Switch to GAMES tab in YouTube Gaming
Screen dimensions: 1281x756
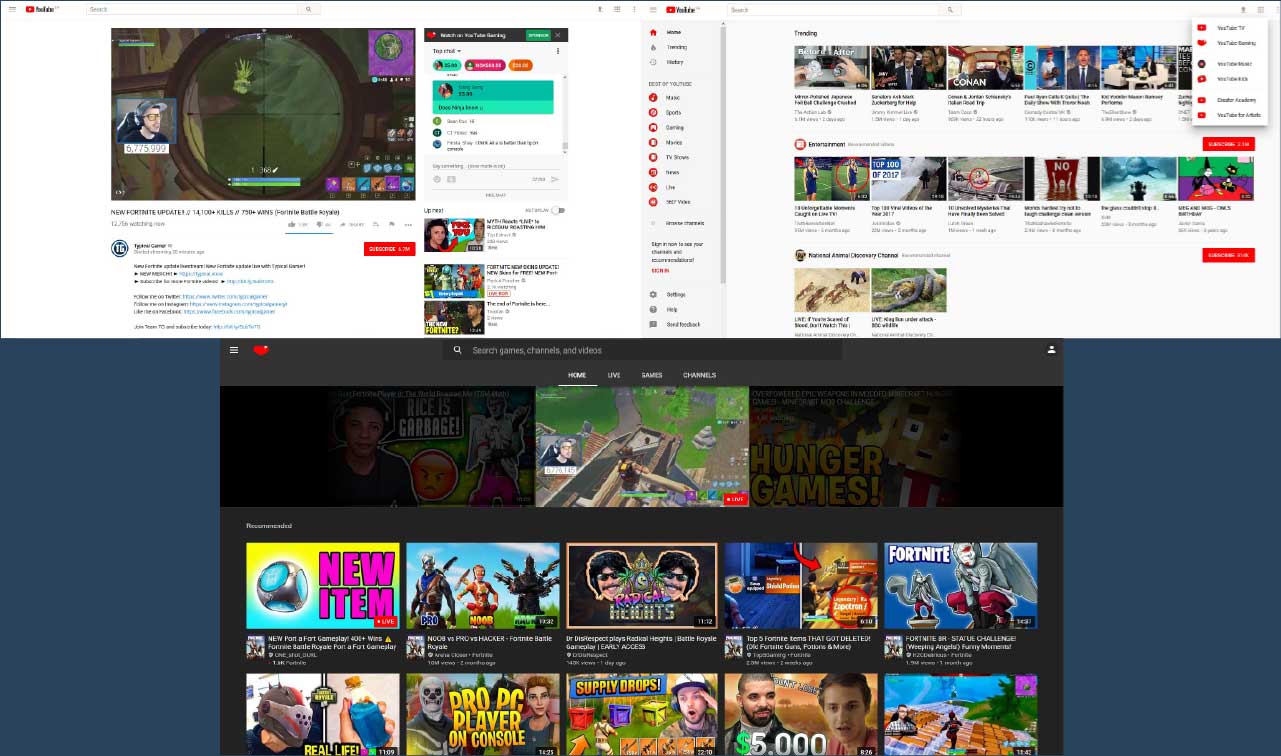click(652, 375)
